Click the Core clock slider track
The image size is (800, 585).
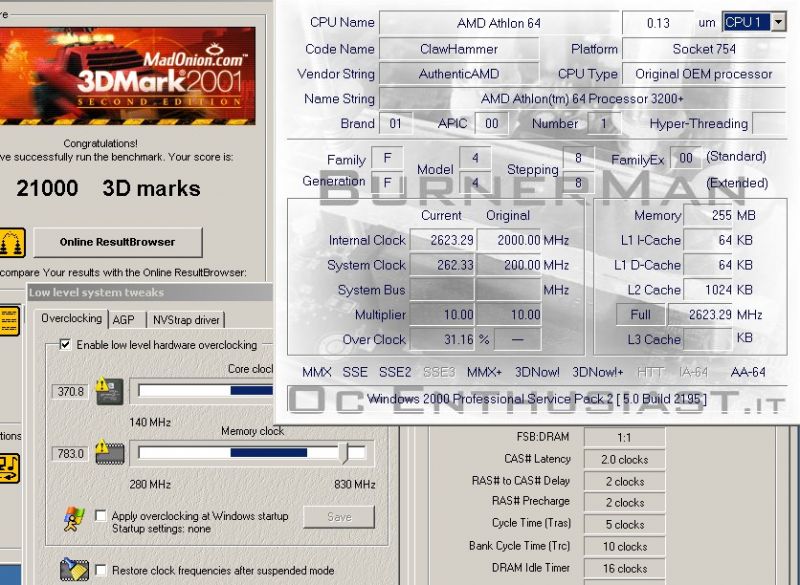[206, 391]
